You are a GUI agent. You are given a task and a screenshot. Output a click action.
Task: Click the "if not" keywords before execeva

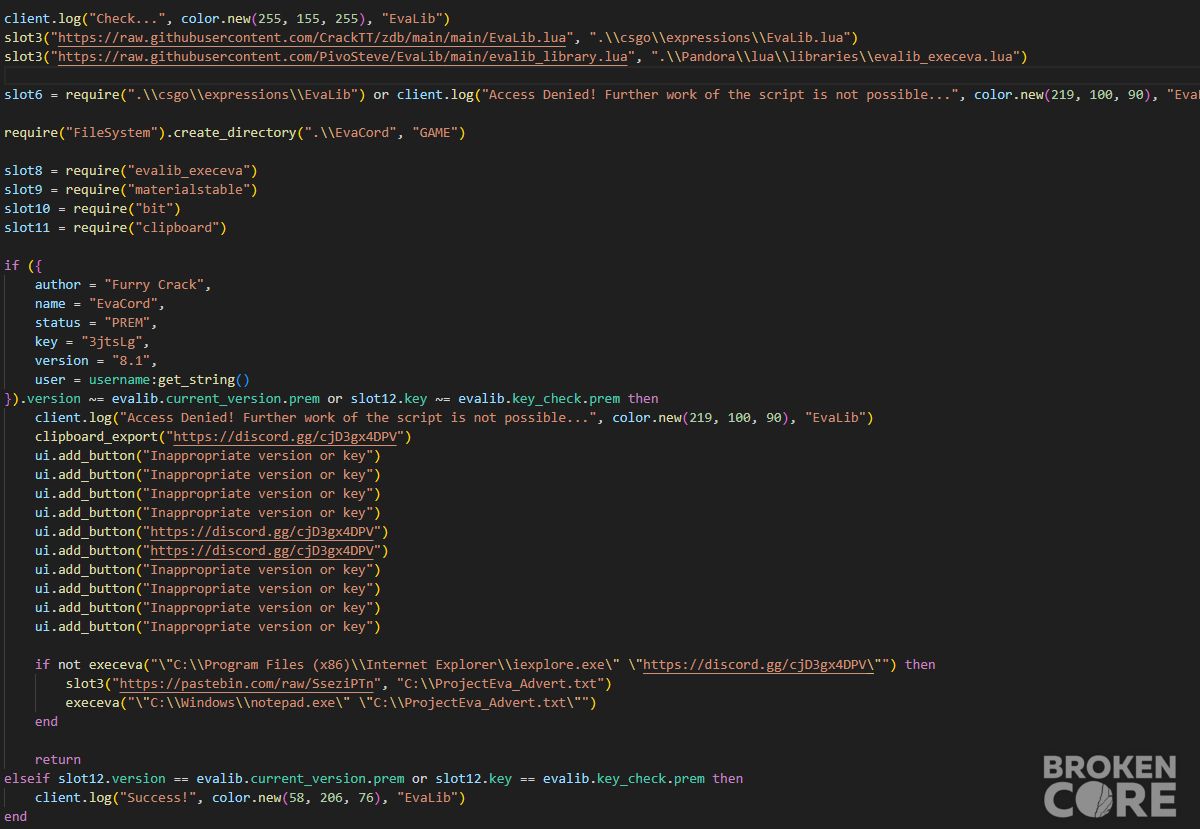(x=58, y=665)
